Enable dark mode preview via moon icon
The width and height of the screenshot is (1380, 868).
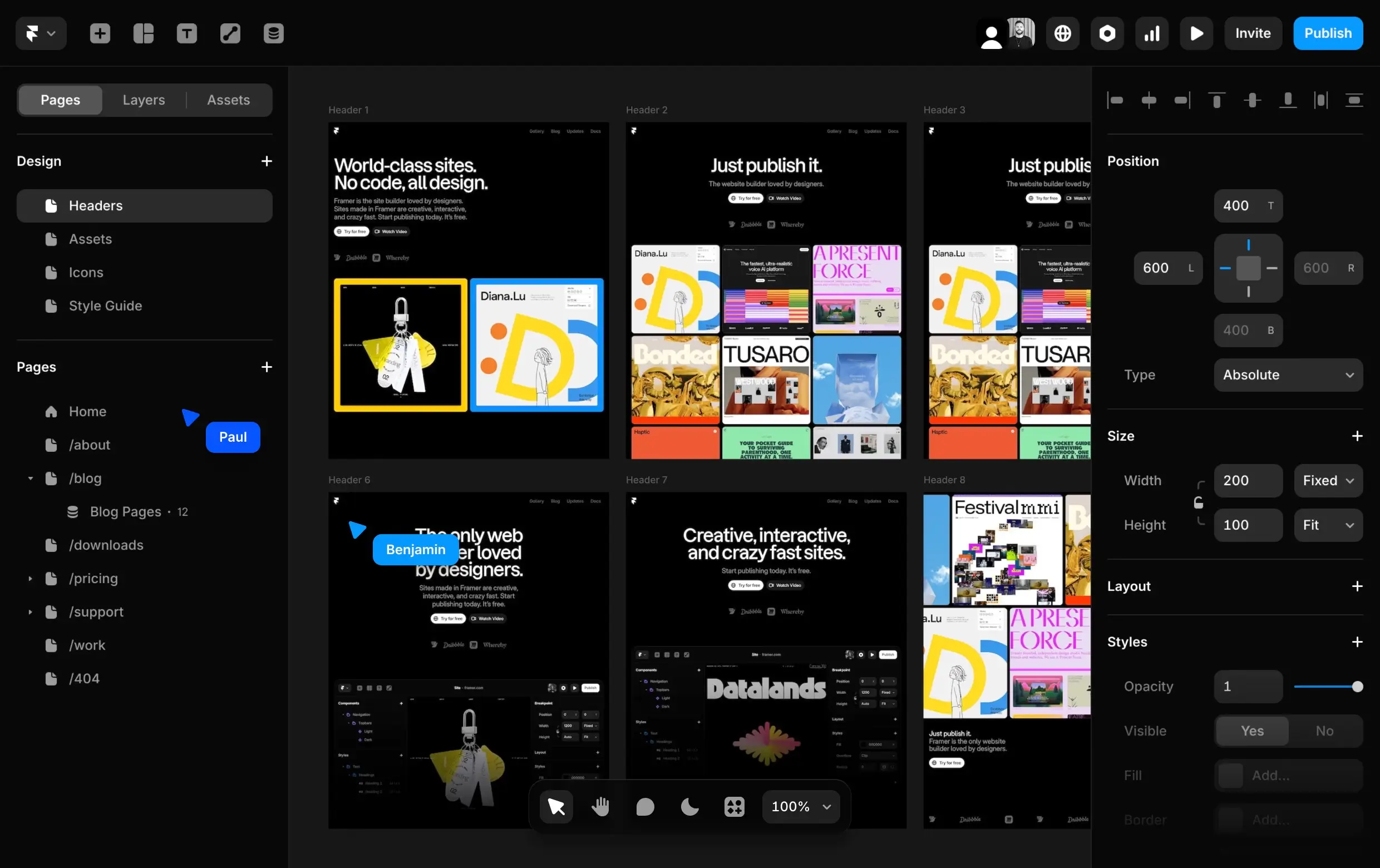tap(689, 806)
